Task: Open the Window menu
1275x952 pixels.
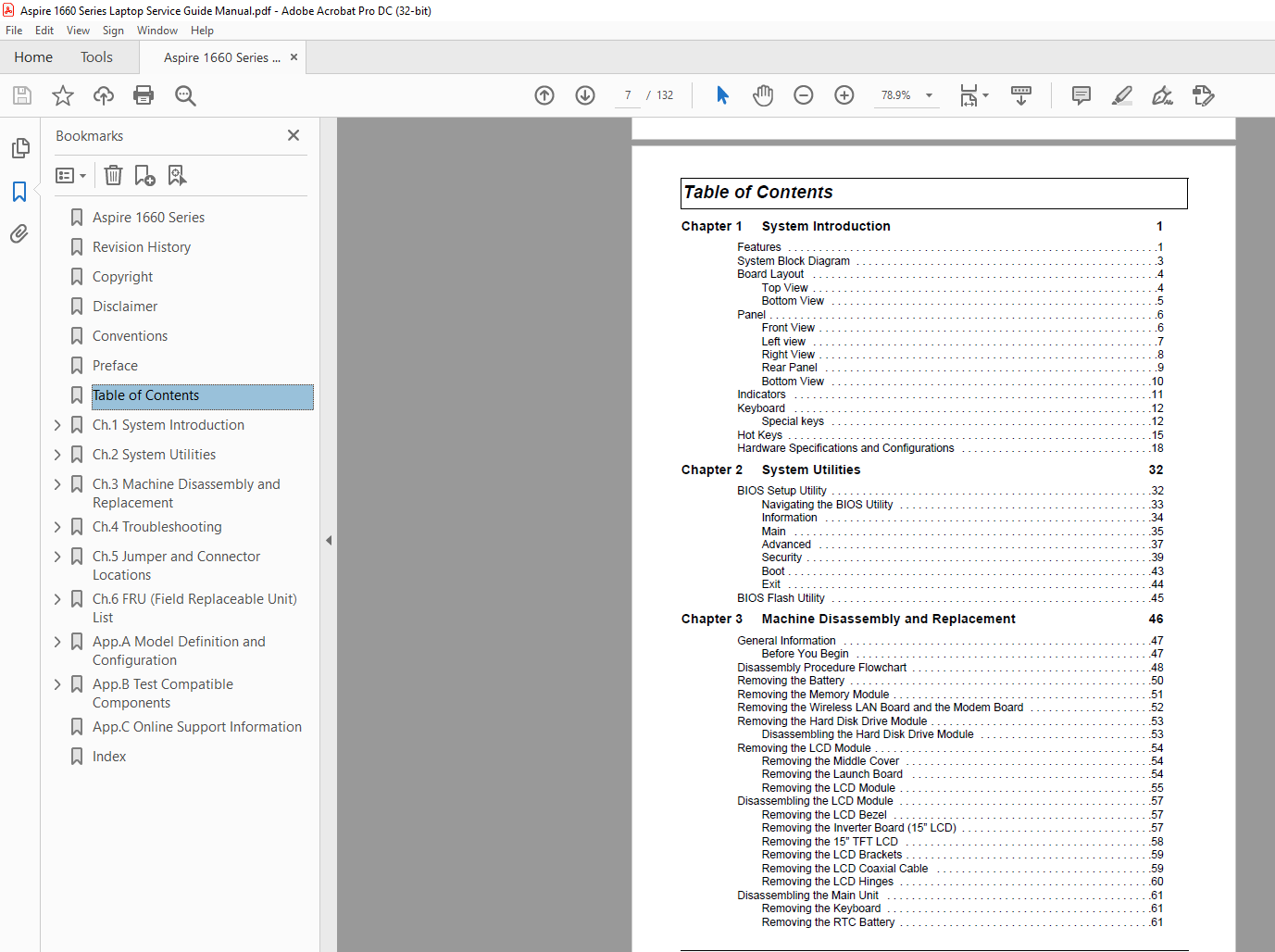Action: point(157,31)
